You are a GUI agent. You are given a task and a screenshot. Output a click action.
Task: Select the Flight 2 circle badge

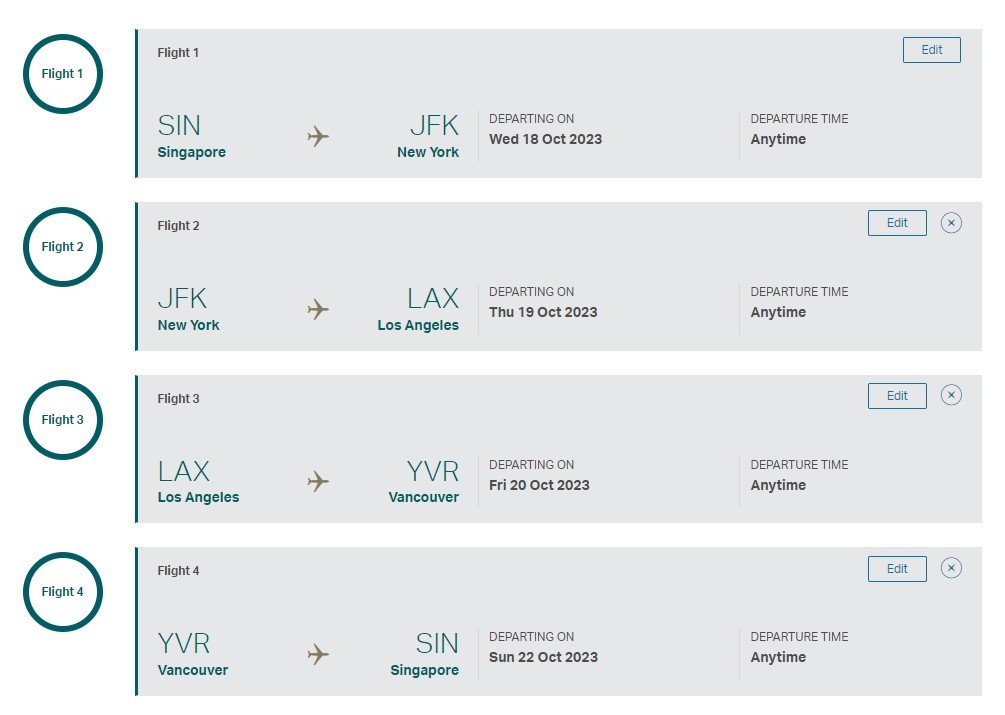(62, 246)
